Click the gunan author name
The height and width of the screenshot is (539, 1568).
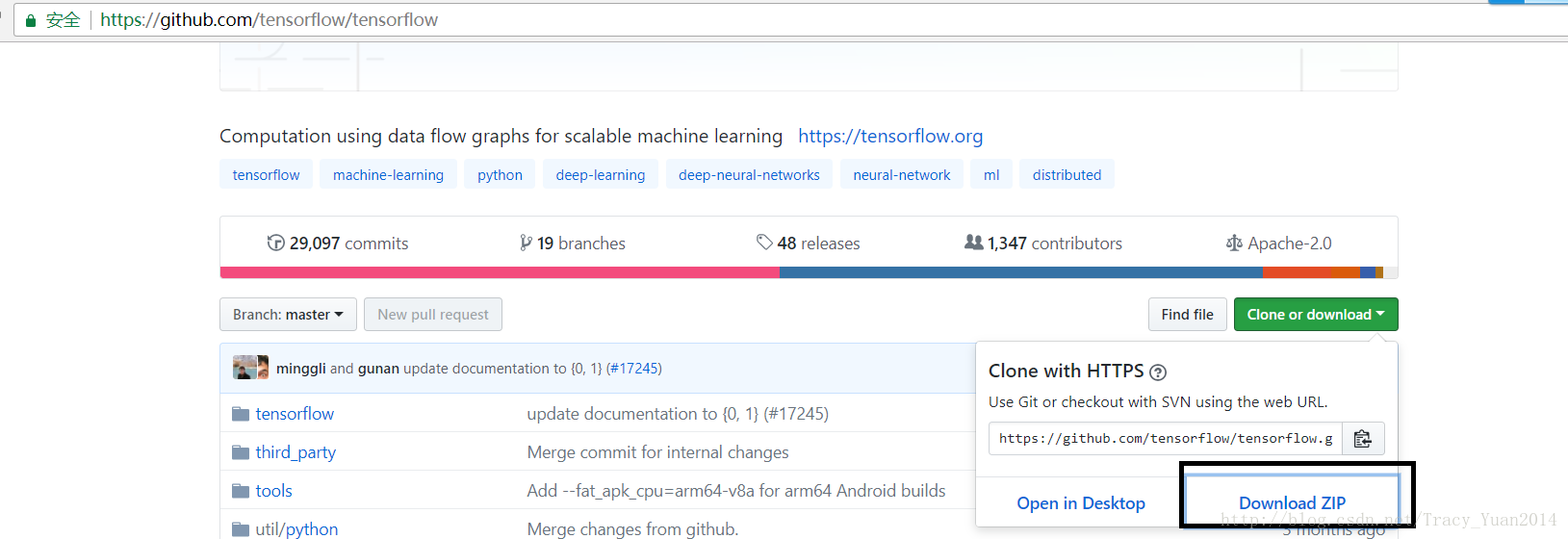378,369
